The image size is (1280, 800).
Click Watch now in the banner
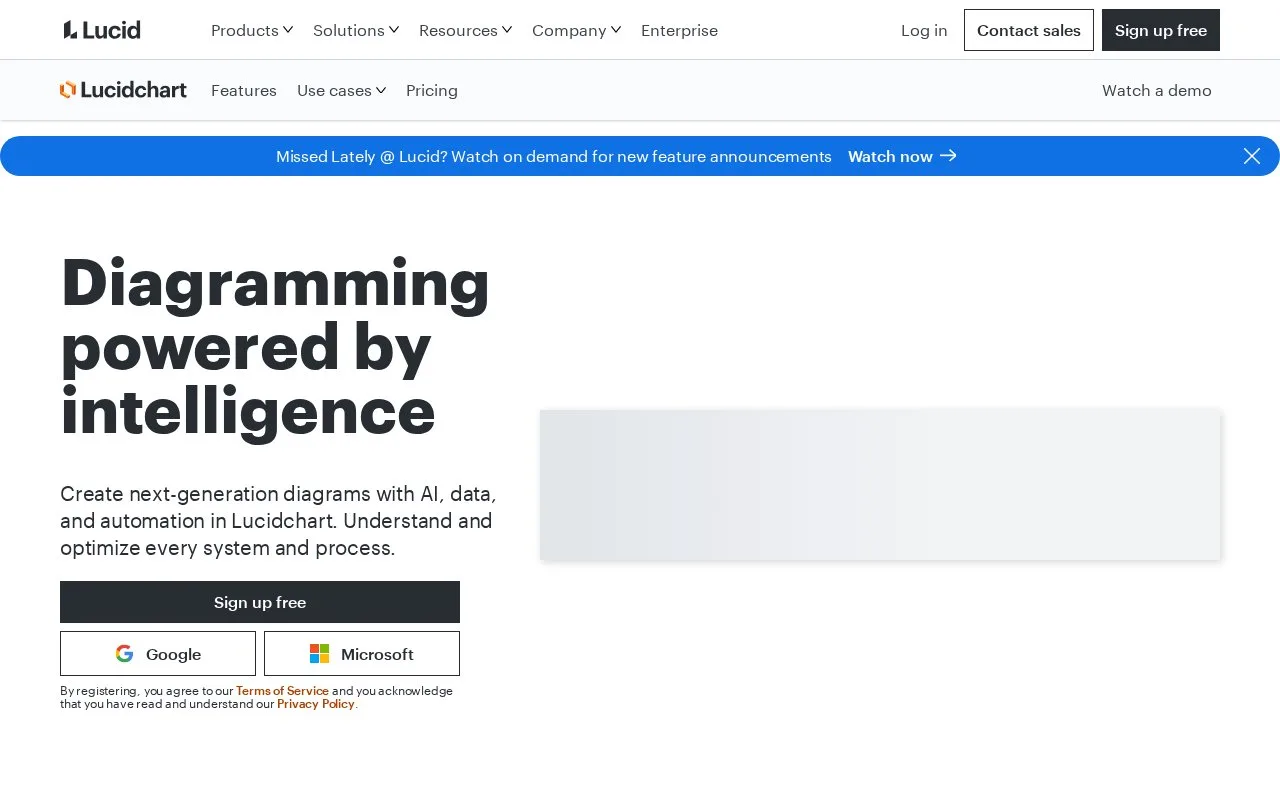pos(890,156)
